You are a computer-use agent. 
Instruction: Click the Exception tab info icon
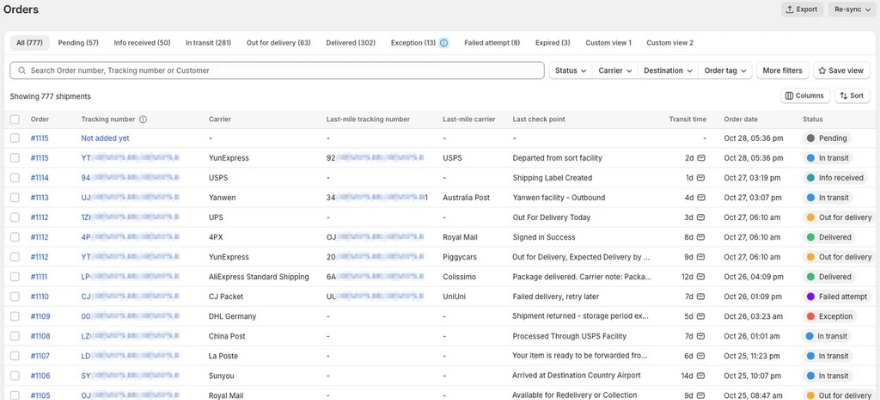443,43
